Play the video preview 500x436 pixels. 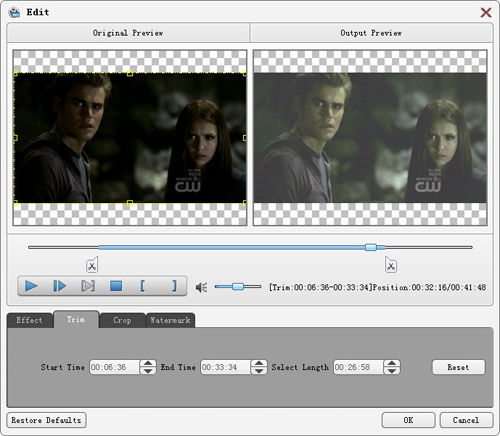coord(31,286)
